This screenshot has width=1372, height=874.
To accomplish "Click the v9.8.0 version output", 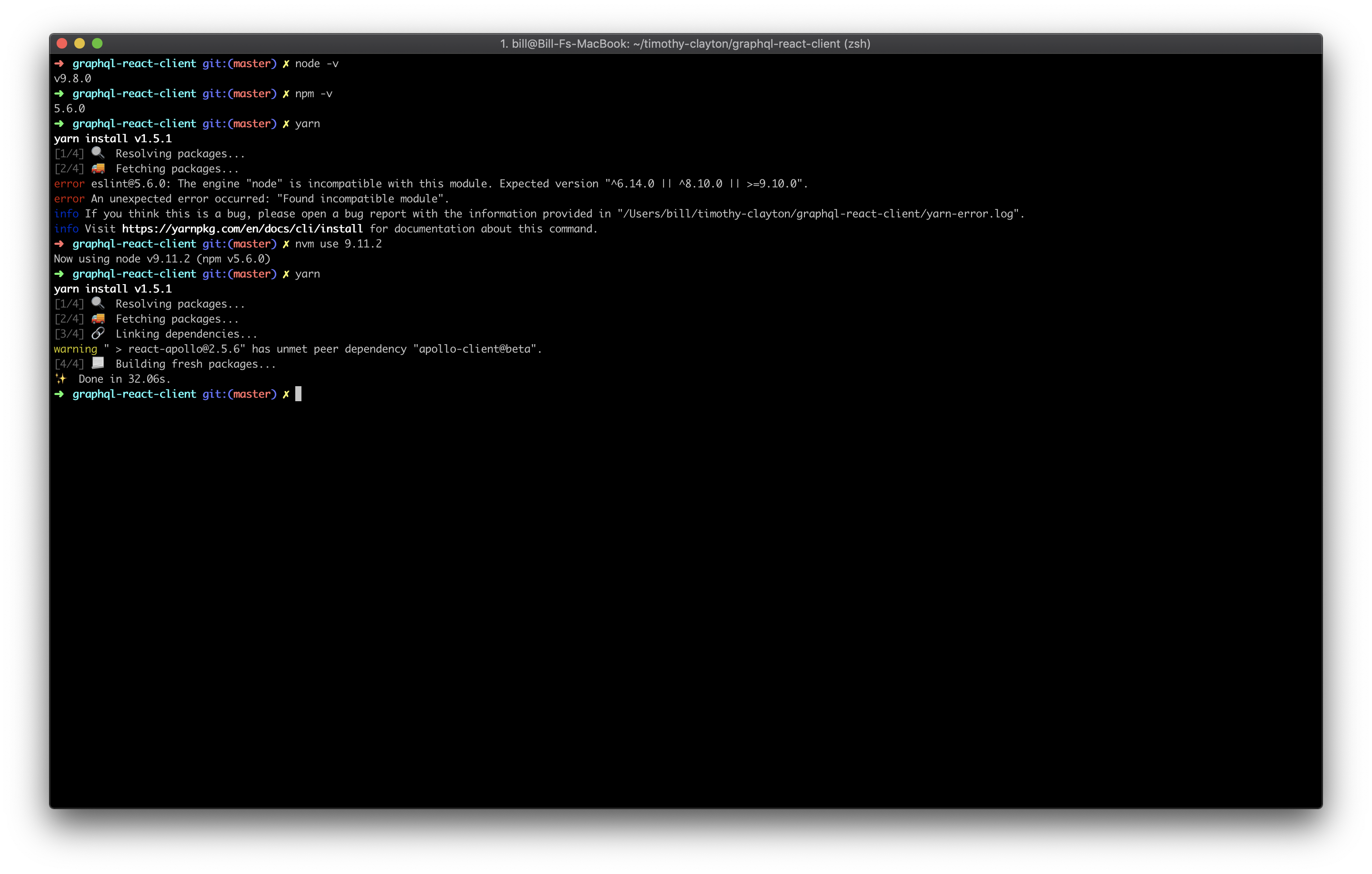I will (72, 79).
